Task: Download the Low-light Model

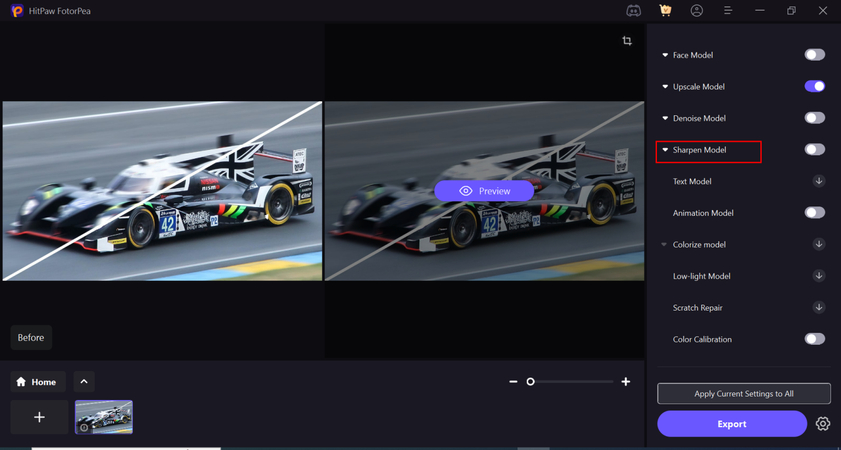Action: tap(818, 276)
